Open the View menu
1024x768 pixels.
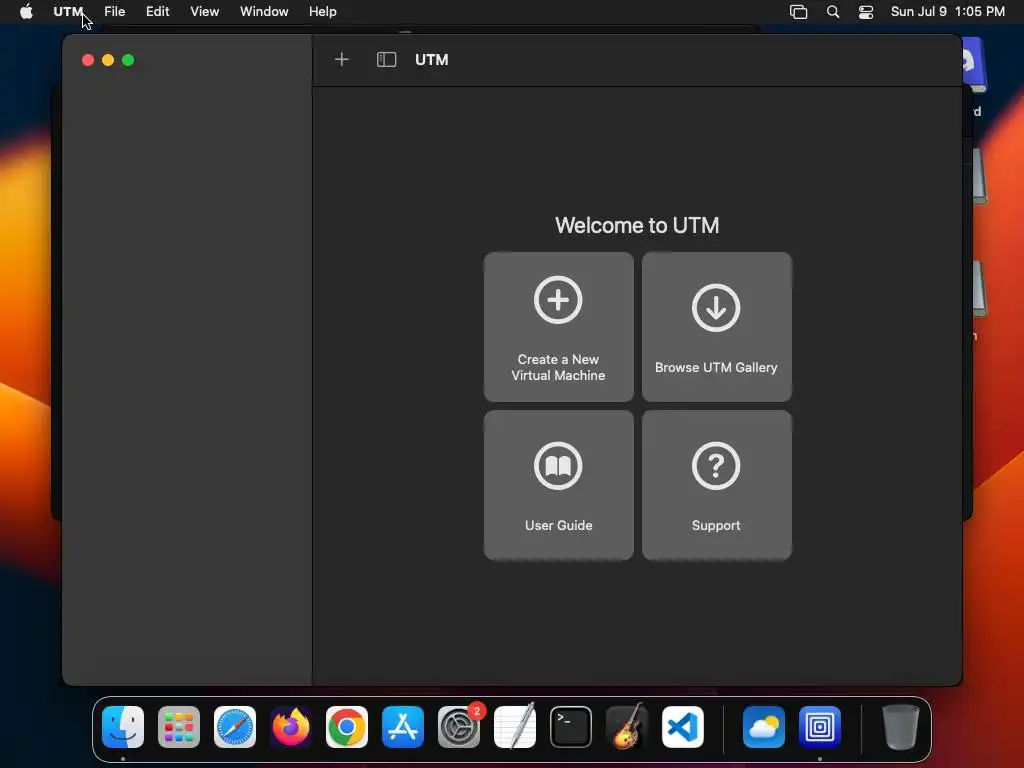204,12
